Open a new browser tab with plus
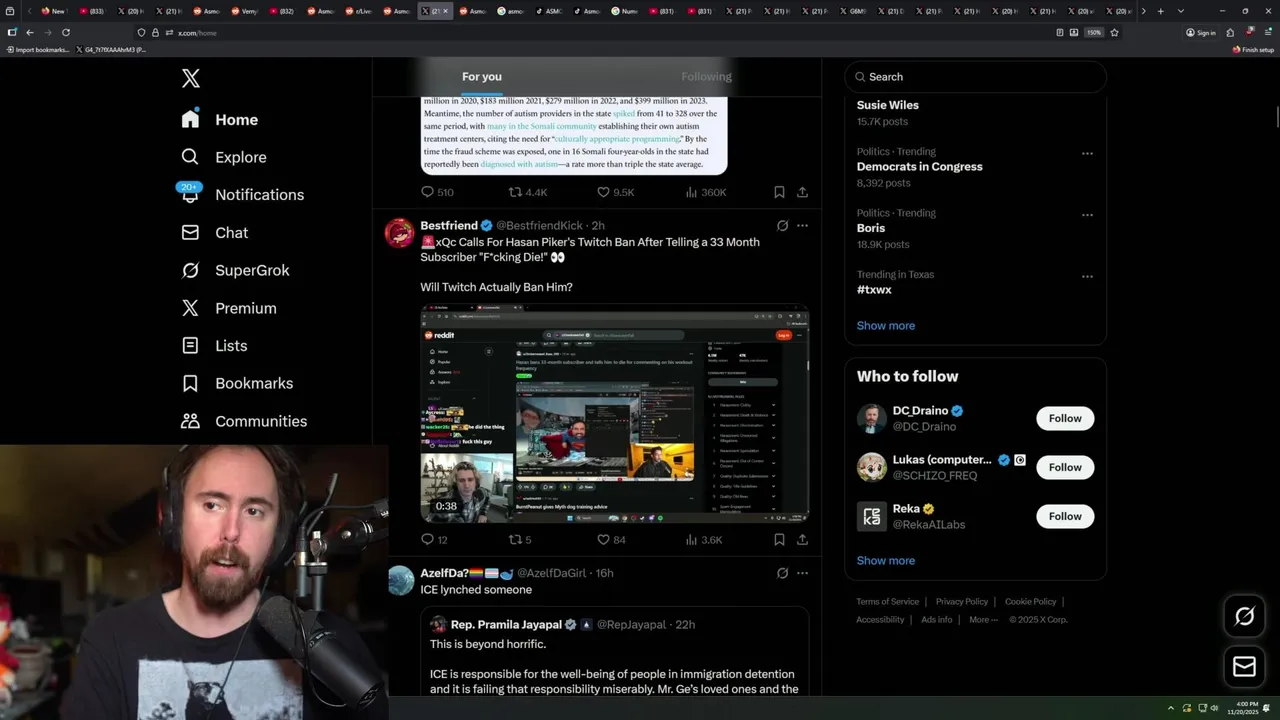Viewport: 1280px width, 720px height. (x=1160, y=11)
